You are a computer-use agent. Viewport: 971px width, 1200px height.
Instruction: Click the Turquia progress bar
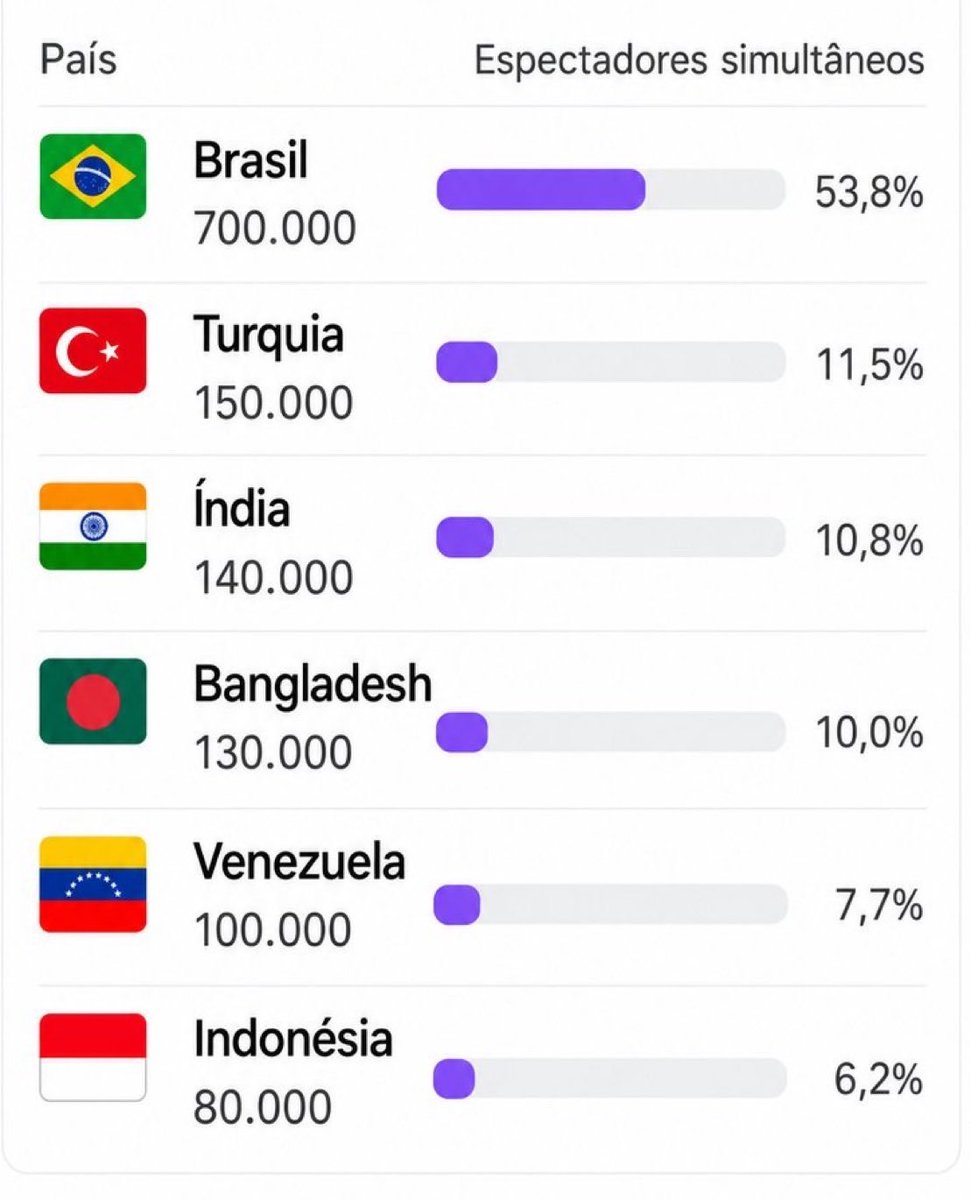(611, 362)
